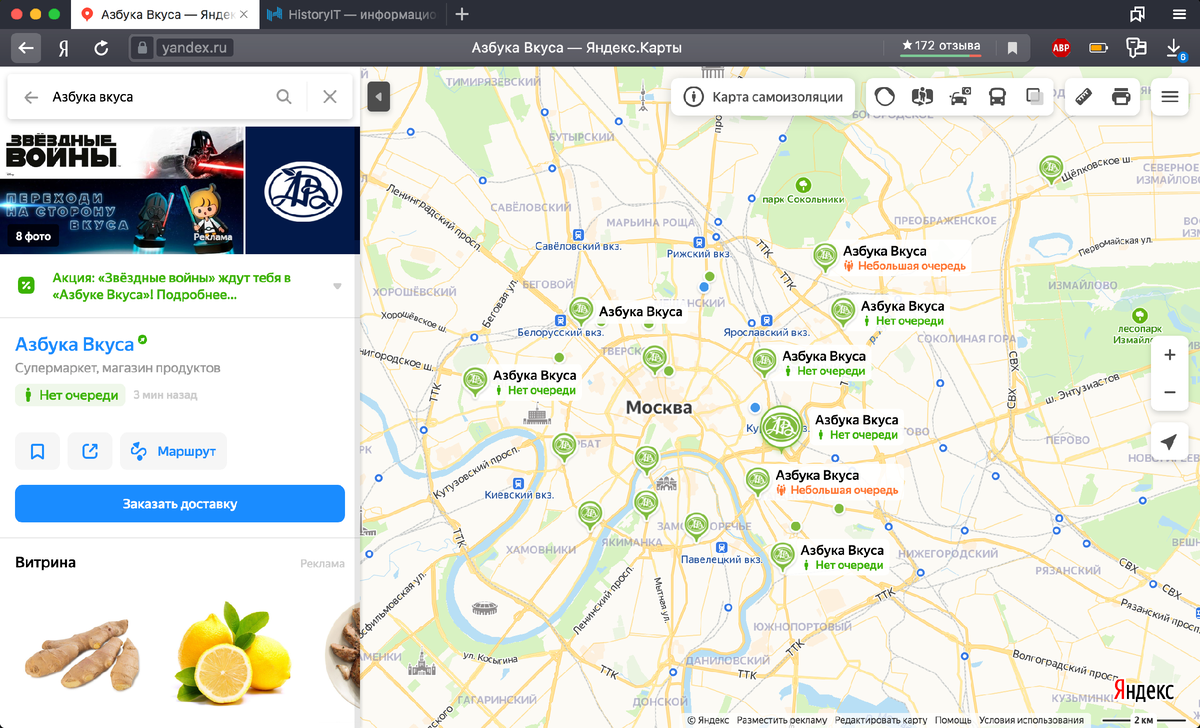This screenshot has width=1200, height=728.
Task: Open Карта самоизоляции
Action: coord(763,97)
